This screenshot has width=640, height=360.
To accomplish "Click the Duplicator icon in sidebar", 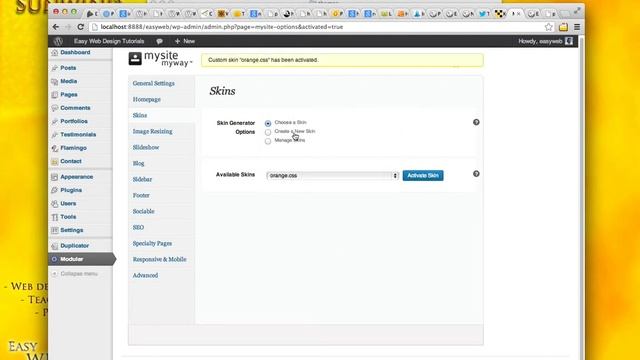I will tap(55, 246).
